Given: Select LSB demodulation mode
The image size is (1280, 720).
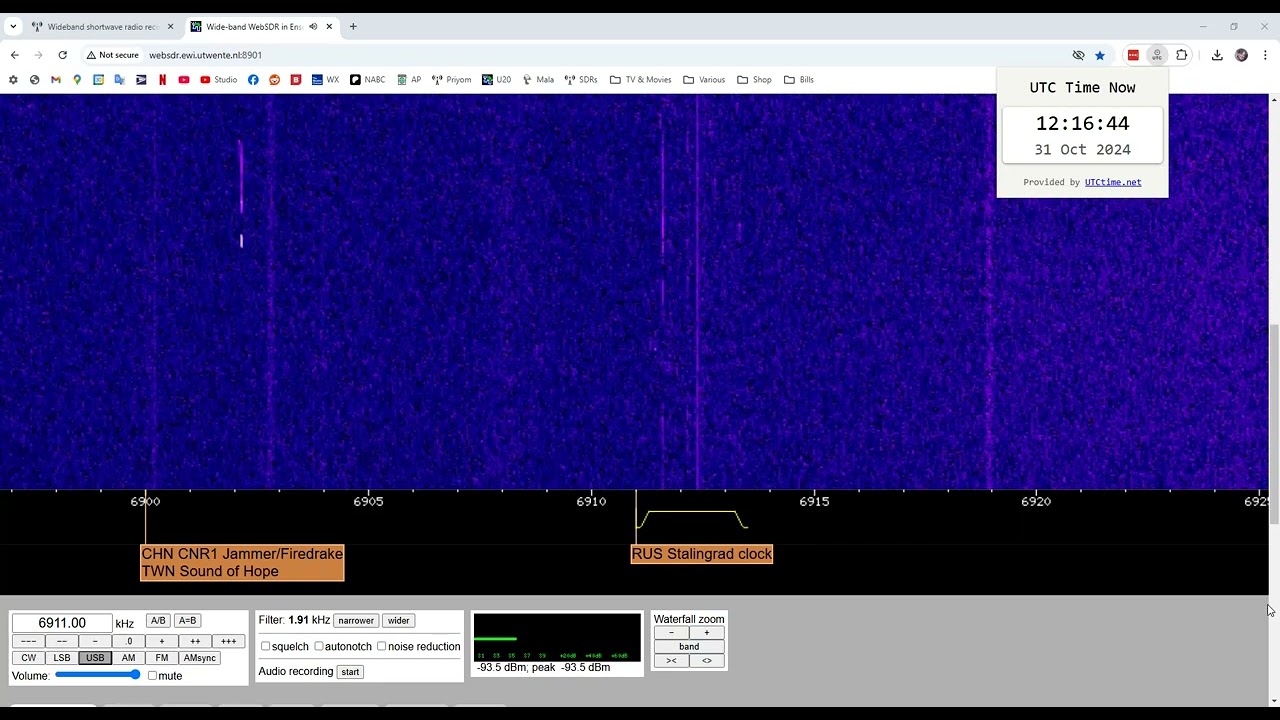Looking at the screenshot, I should pyautogui.click(x=62, y=658).
